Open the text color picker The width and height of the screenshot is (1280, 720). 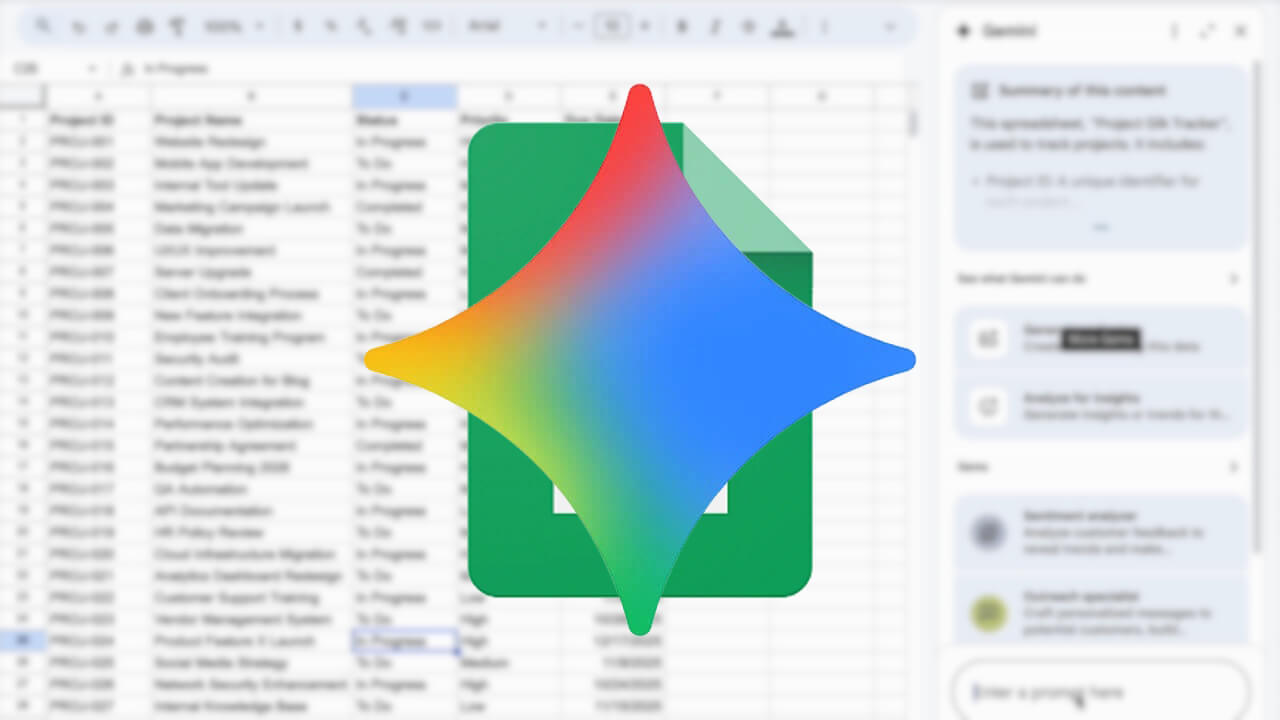click(780, 27)
